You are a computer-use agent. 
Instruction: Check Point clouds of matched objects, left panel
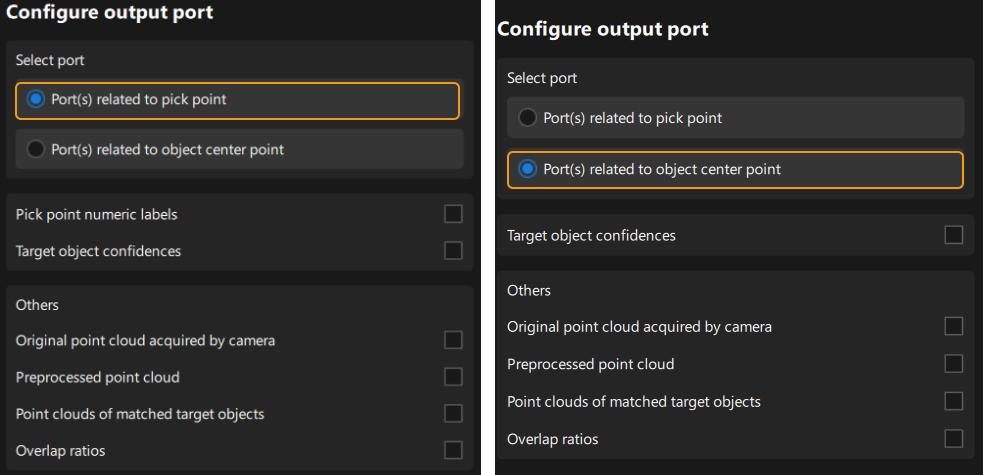453,413
